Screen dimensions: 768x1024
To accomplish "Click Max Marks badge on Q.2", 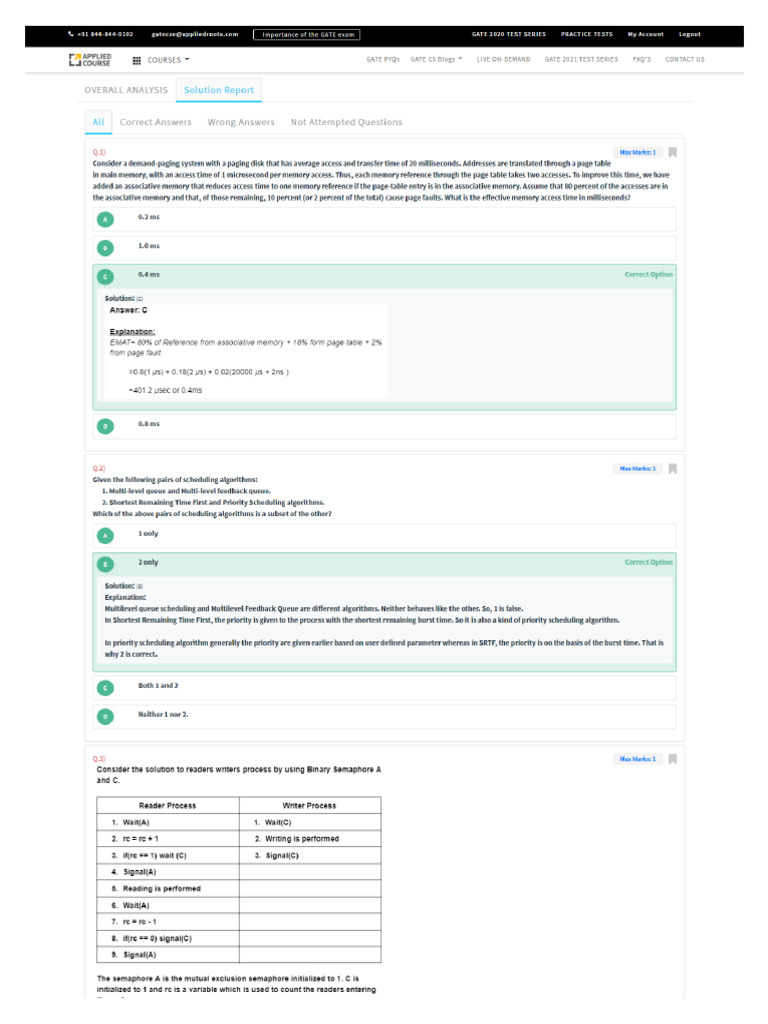I will click(637, 469).
